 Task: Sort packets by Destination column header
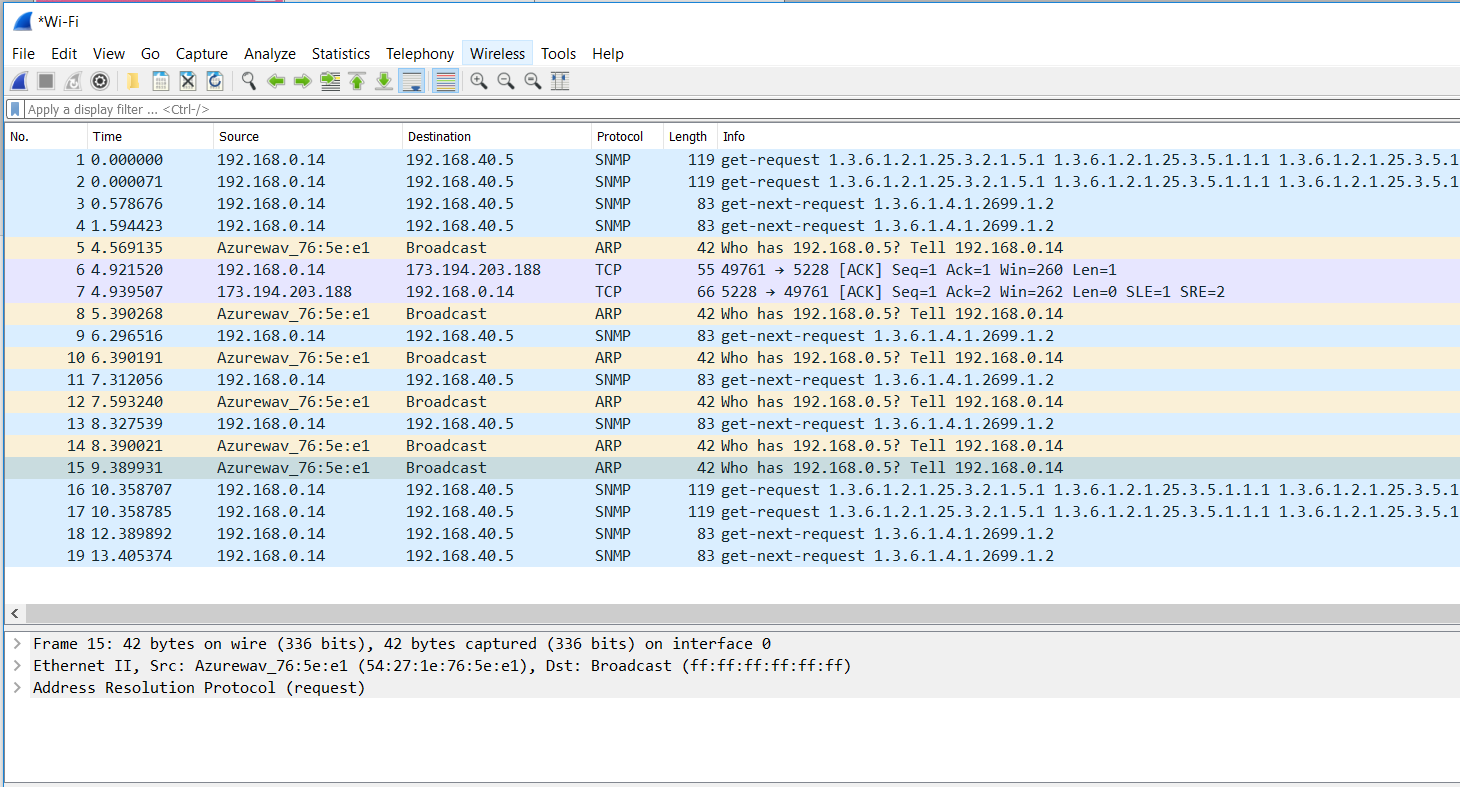point(497,137)
